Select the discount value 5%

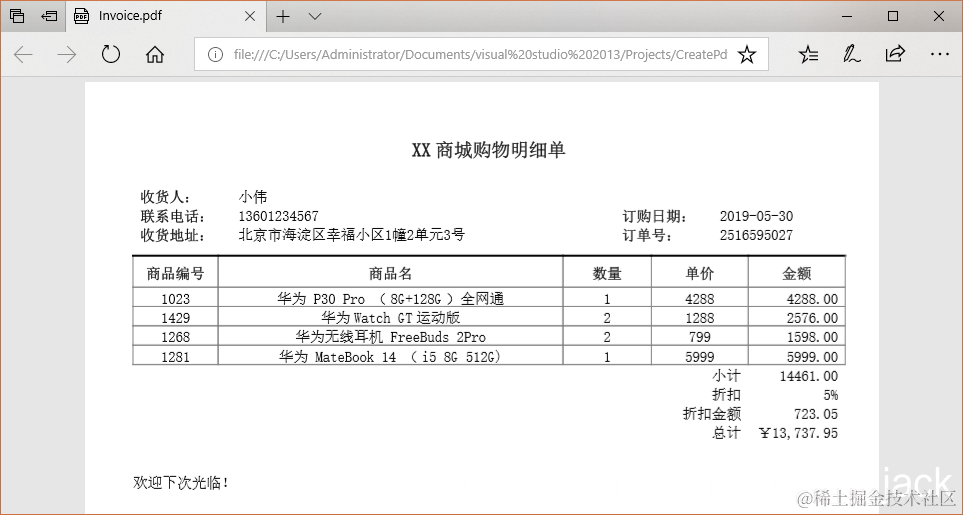click(x=831, y=395)
